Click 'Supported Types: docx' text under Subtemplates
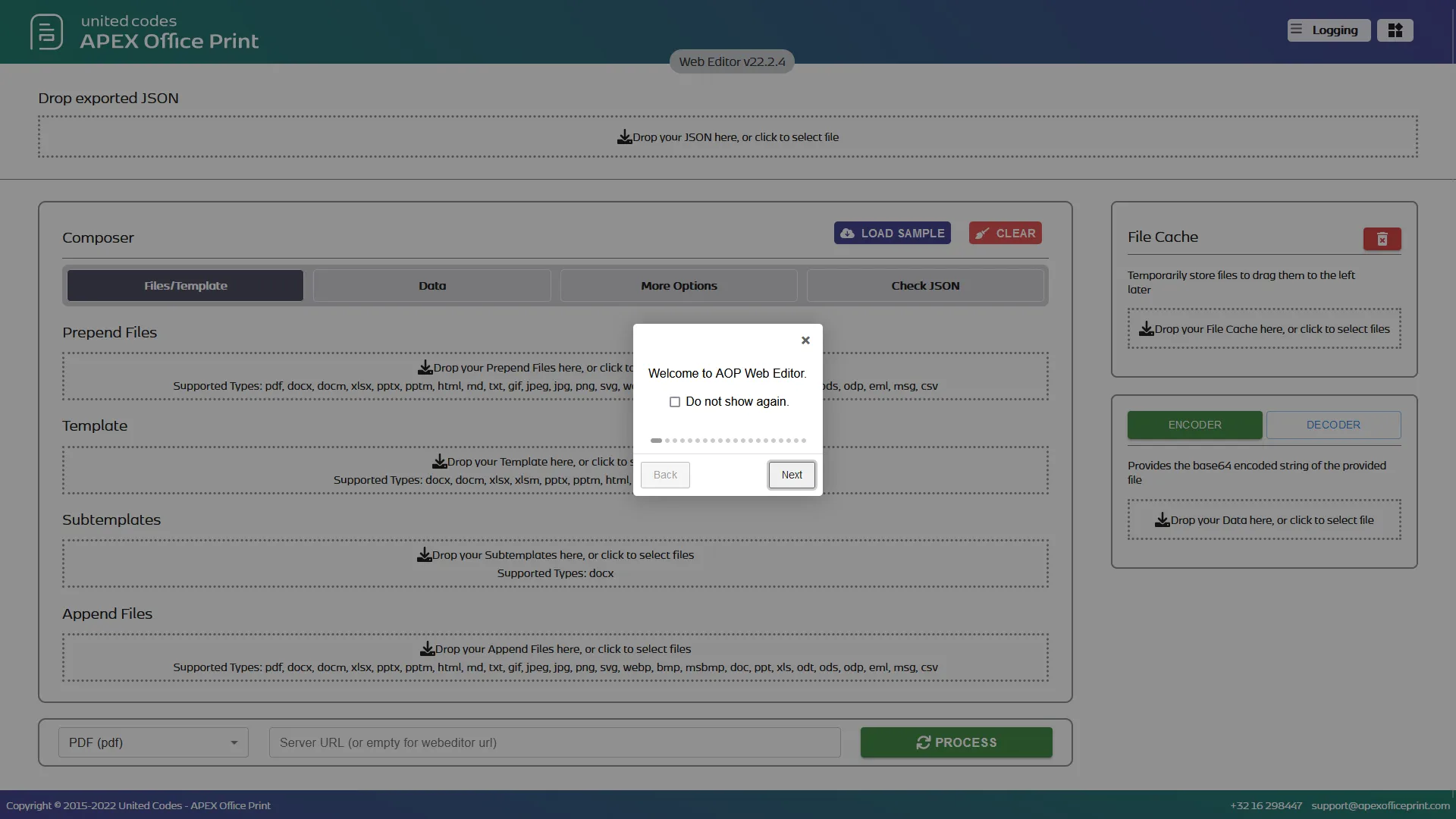The width and height of the screenshot is (1456, 819). tap(555, 573)
